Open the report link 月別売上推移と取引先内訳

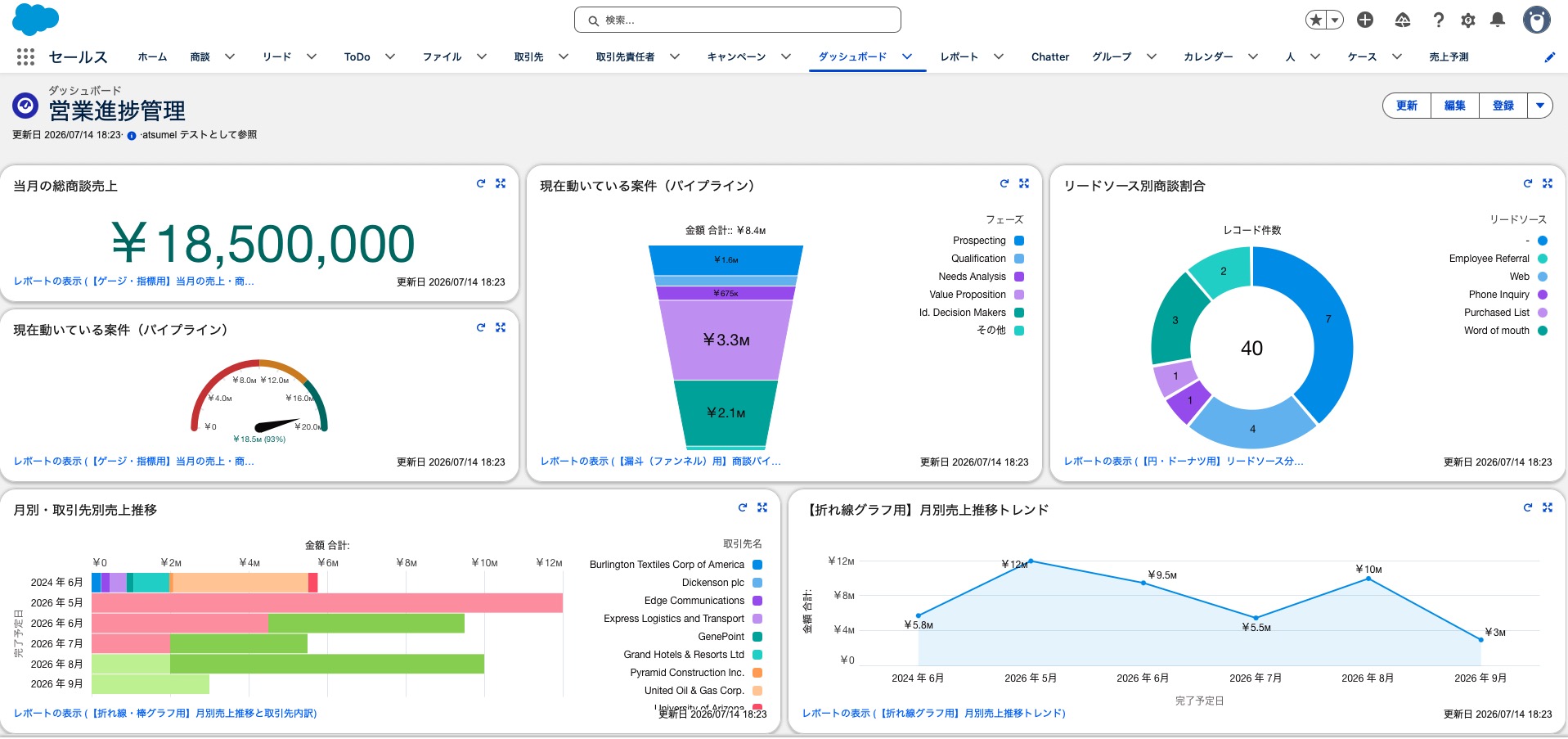[x=165, y=713]
